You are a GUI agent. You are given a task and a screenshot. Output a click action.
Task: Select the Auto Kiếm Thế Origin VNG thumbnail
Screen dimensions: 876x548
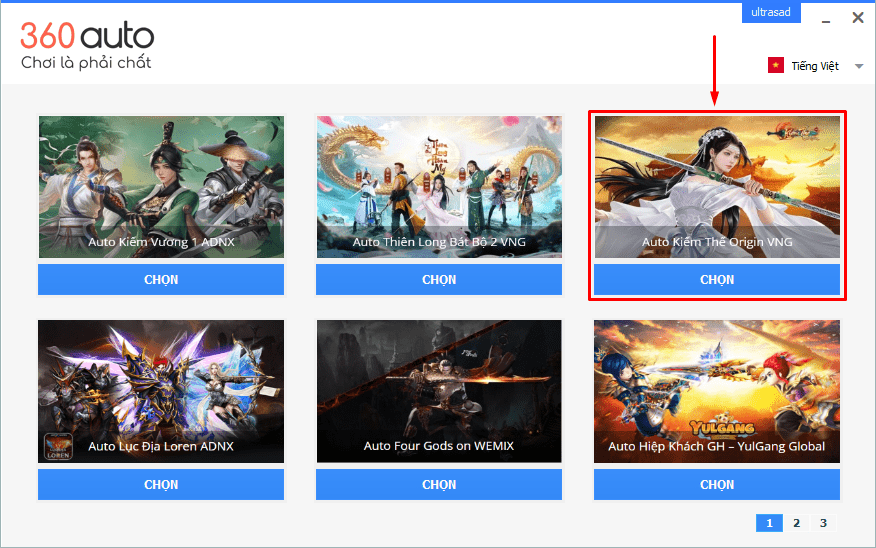(717, 187)
